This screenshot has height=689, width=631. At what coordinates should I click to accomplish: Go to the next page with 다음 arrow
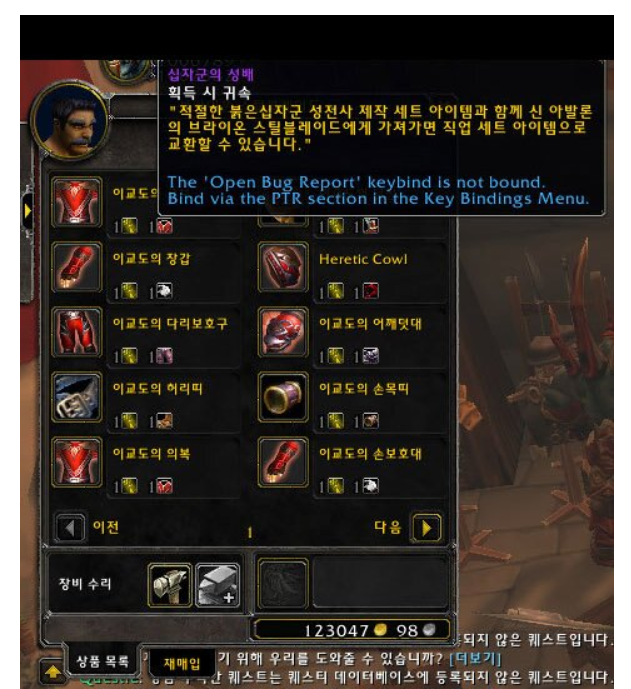[x=426, y=527]
